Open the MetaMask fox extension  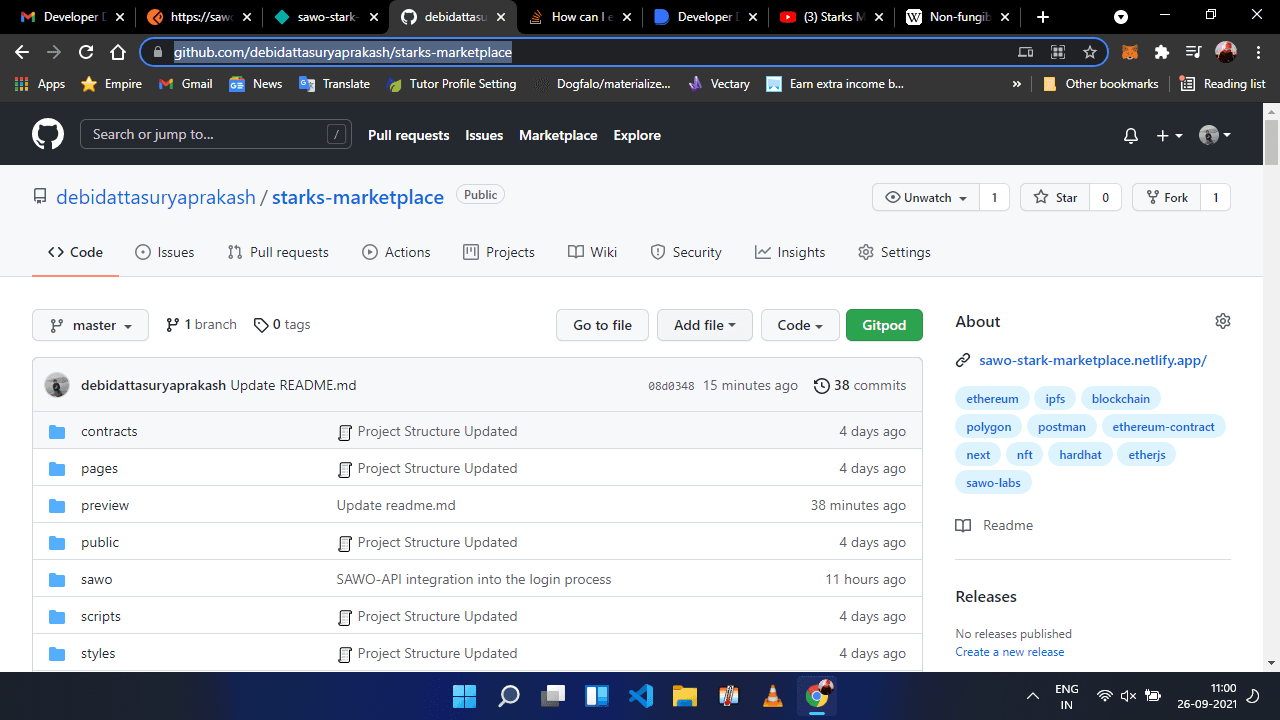click(1130, 52)
